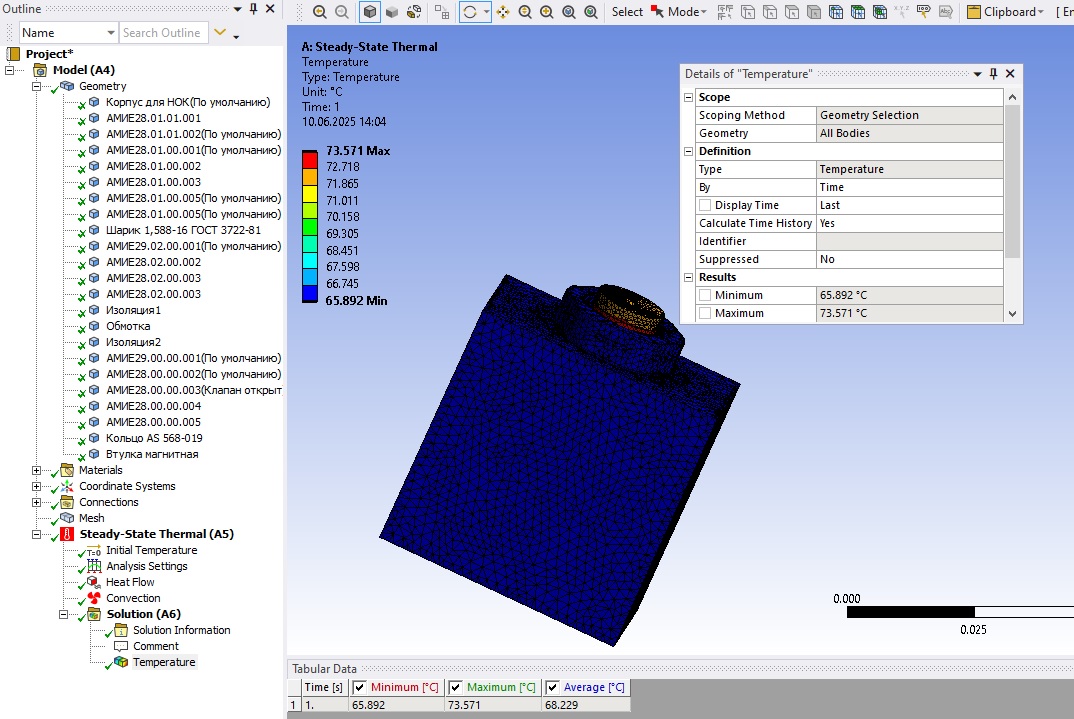Viewport: 1074px width, 719px height.
Task: Select the Rotate view tool
Action: point(470,12)
